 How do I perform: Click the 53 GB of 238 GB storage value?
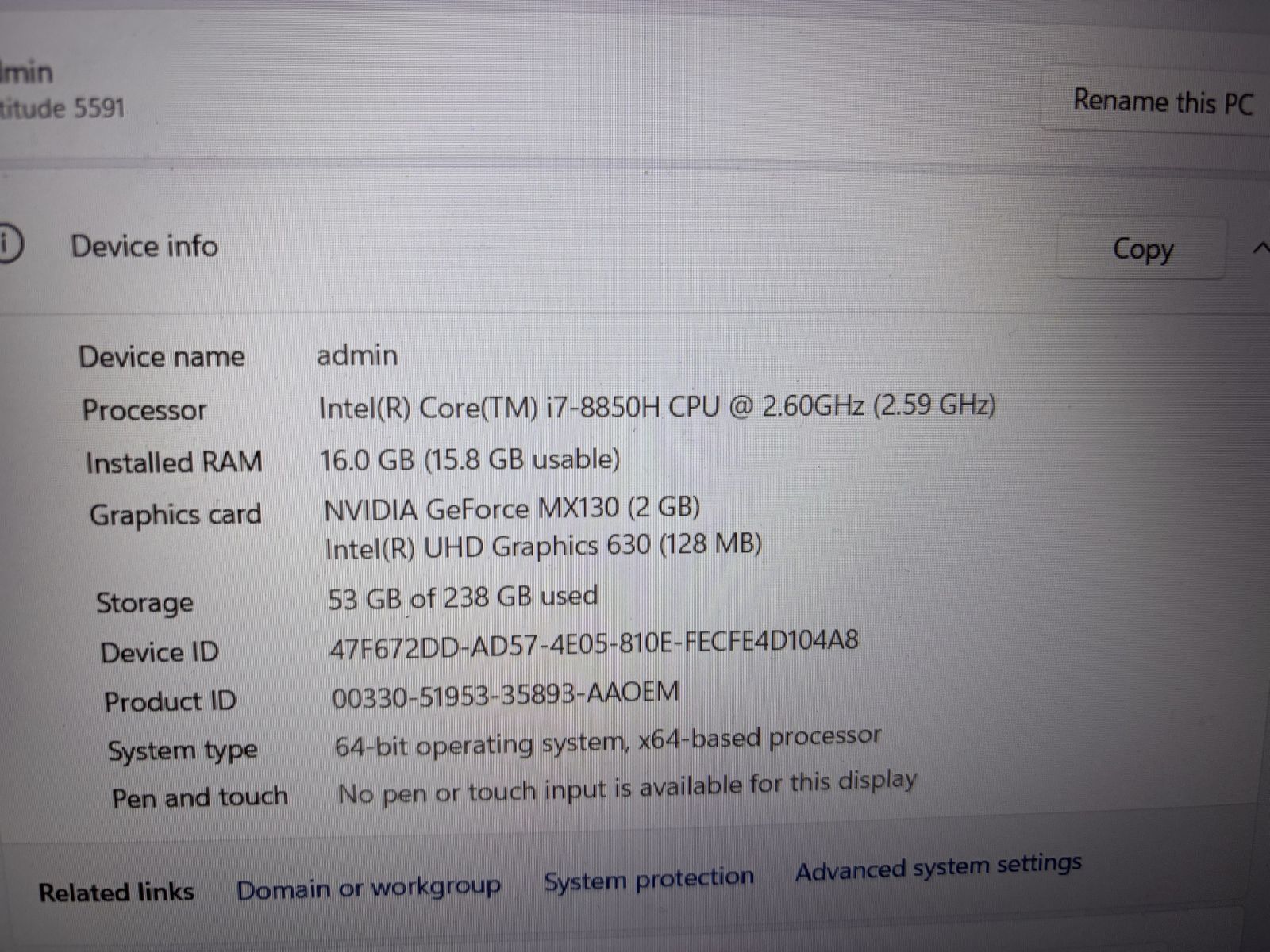point(463,597)
